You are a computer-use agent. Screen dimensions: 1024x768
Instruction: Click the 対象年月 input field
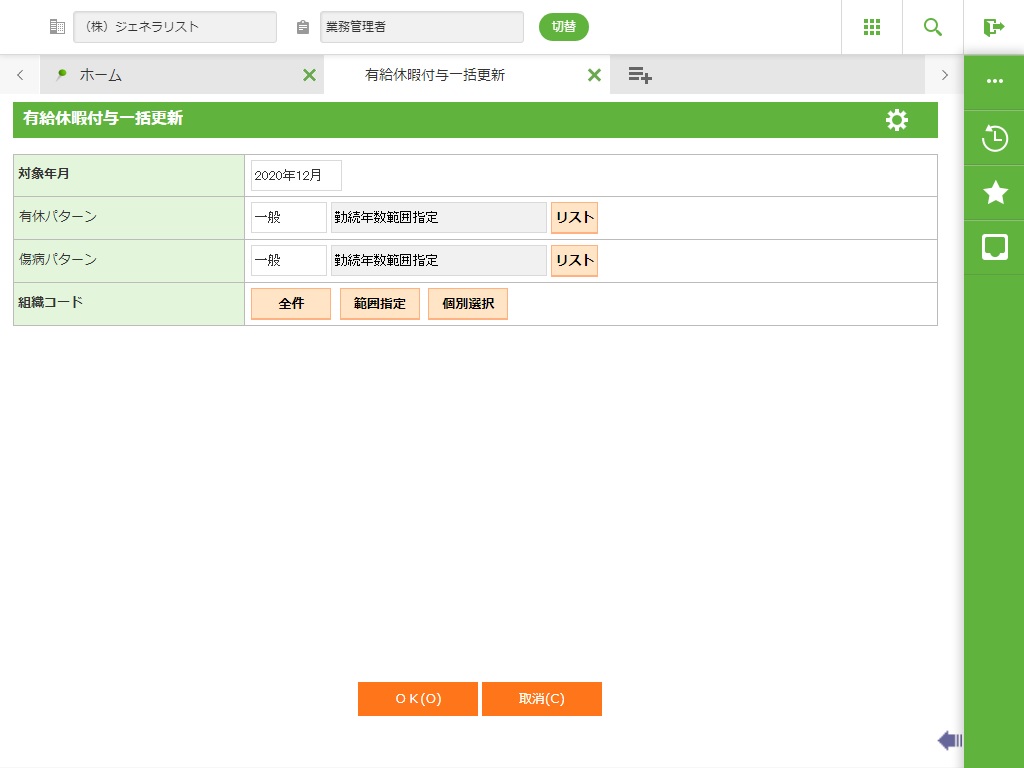click(296, 175)
